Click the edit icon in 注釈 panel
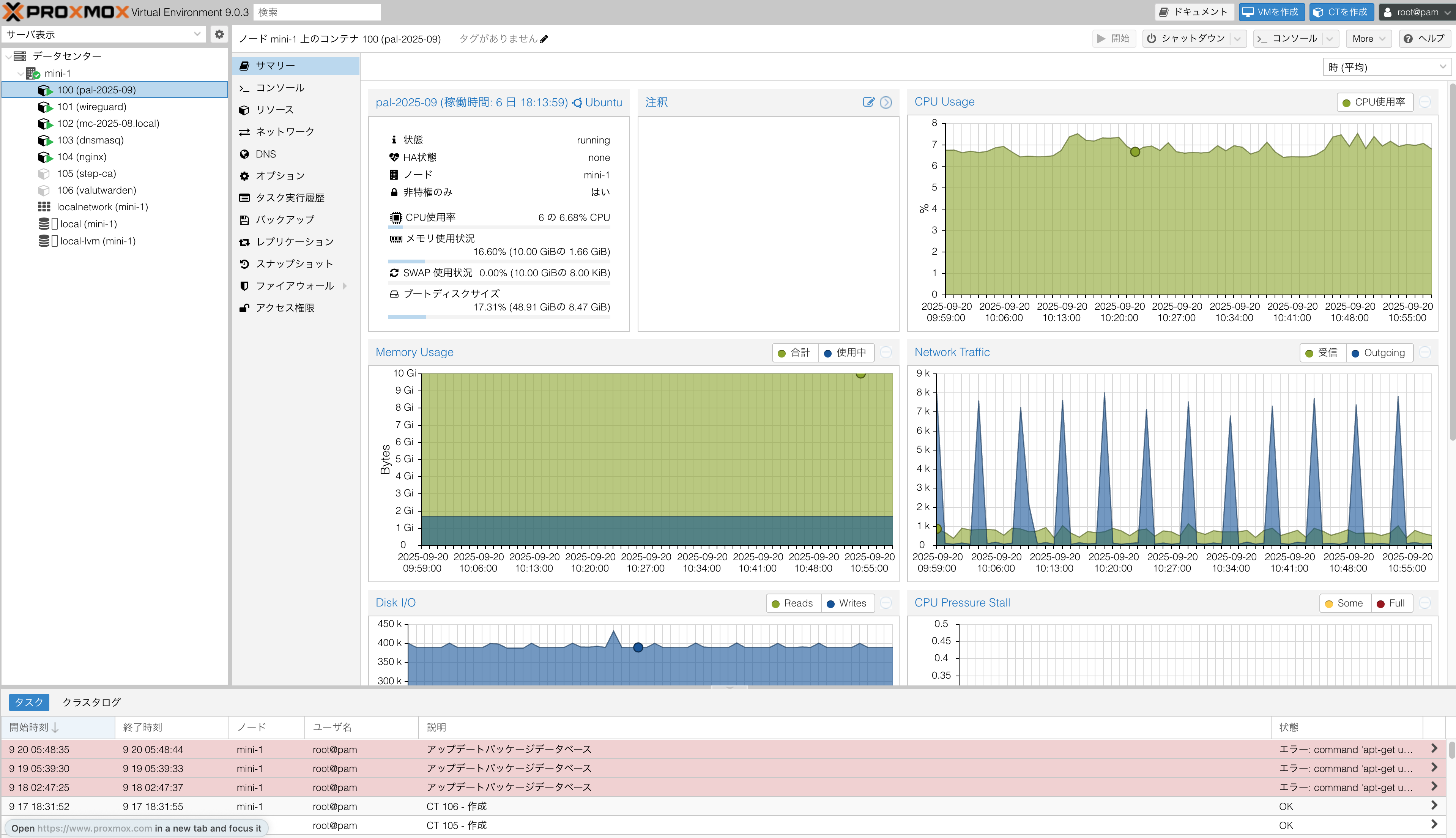The image size is (1456, 838). pyautogui.click(x=868, y=102)
